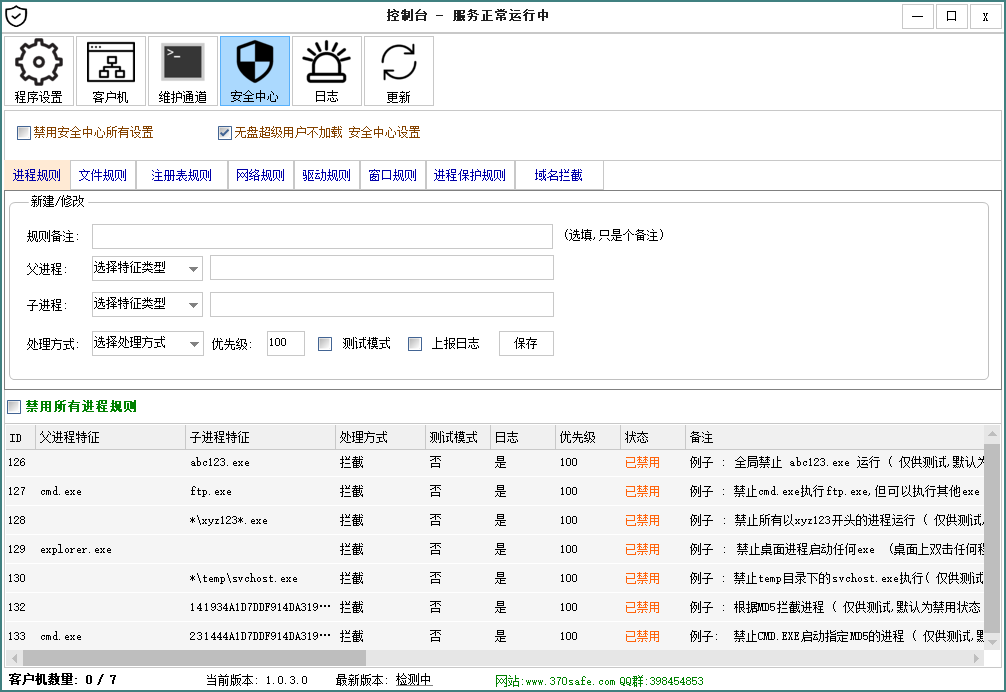The width and height of the screenshot is (1006, 692).
Task: Open 日志 siren icon
Action: click(327, 71)
